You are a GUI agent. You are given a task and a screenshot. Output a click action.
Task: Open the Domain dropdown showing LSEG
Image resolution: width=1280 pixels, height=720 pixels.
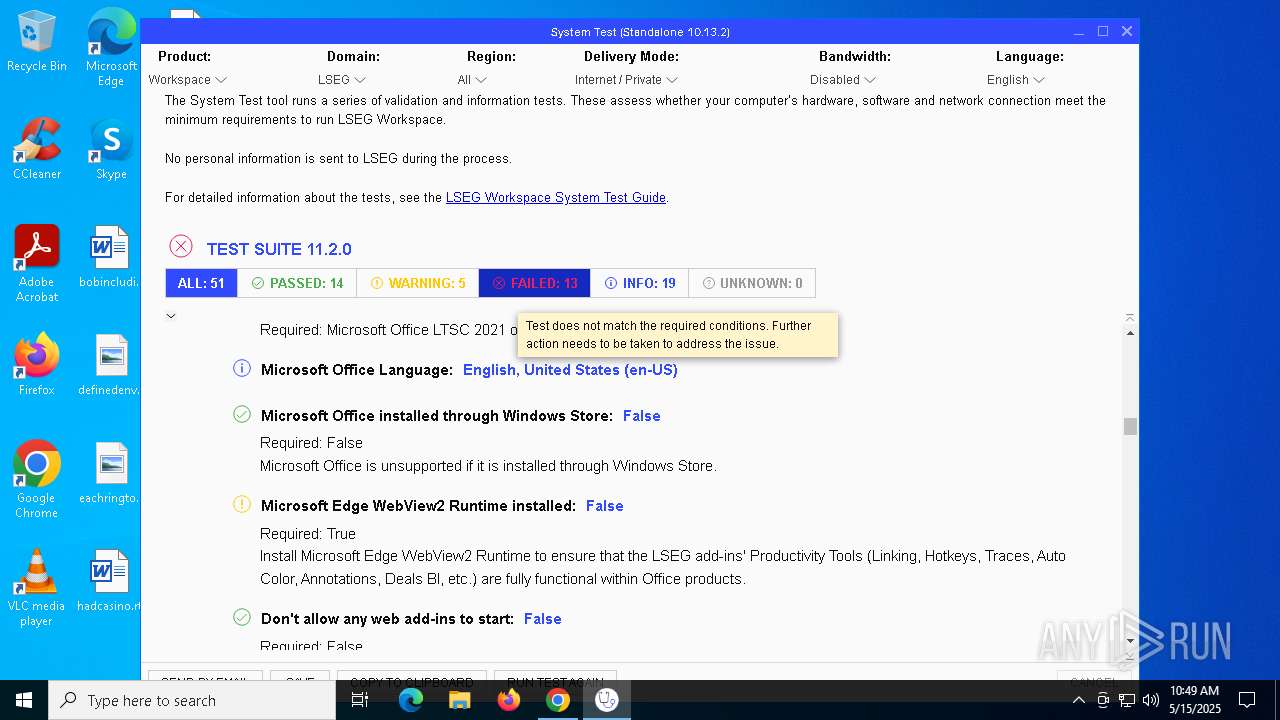[342, 80]
